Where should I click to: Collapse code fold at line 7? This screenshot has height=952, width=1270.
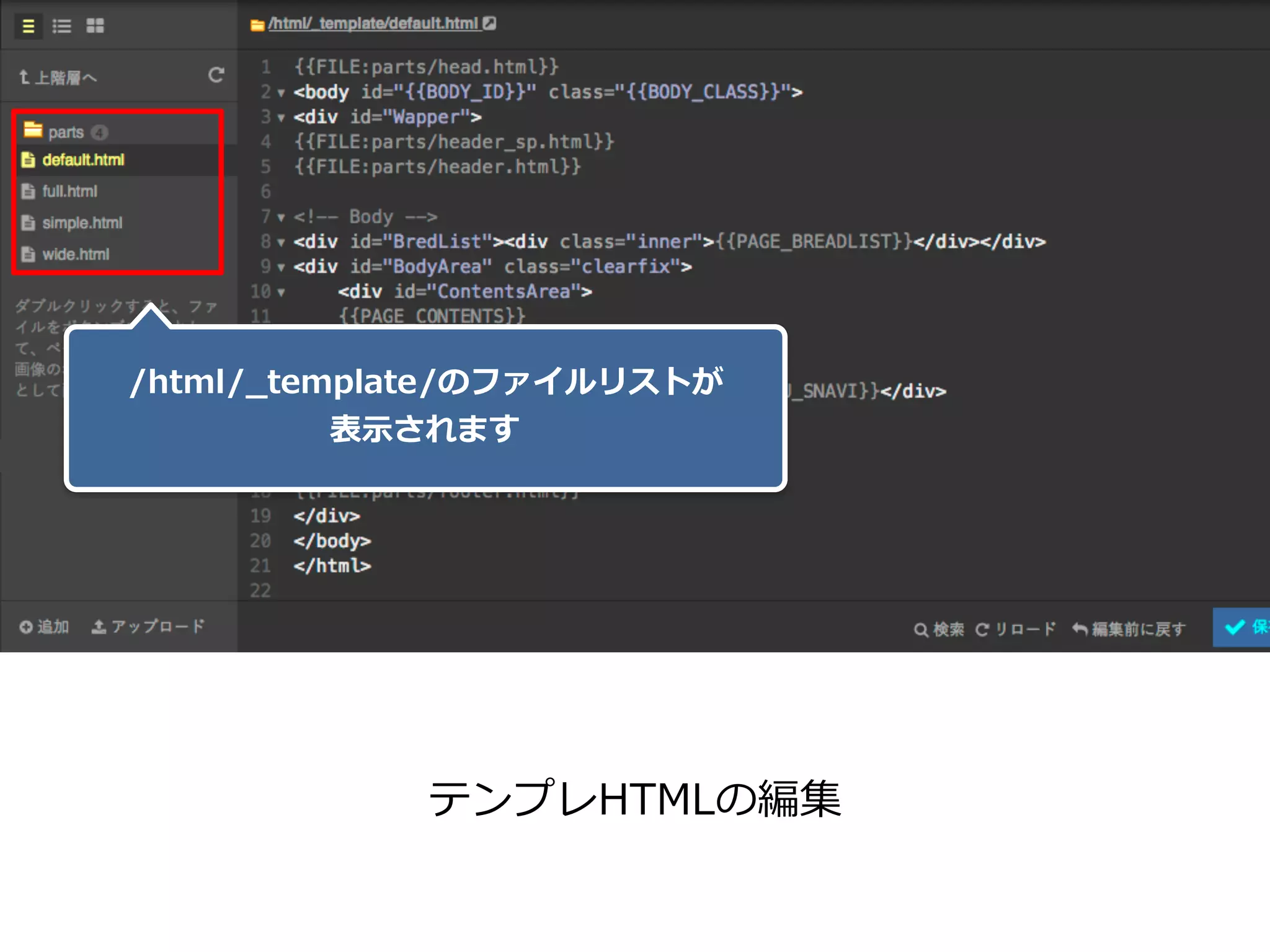point(281,218)
